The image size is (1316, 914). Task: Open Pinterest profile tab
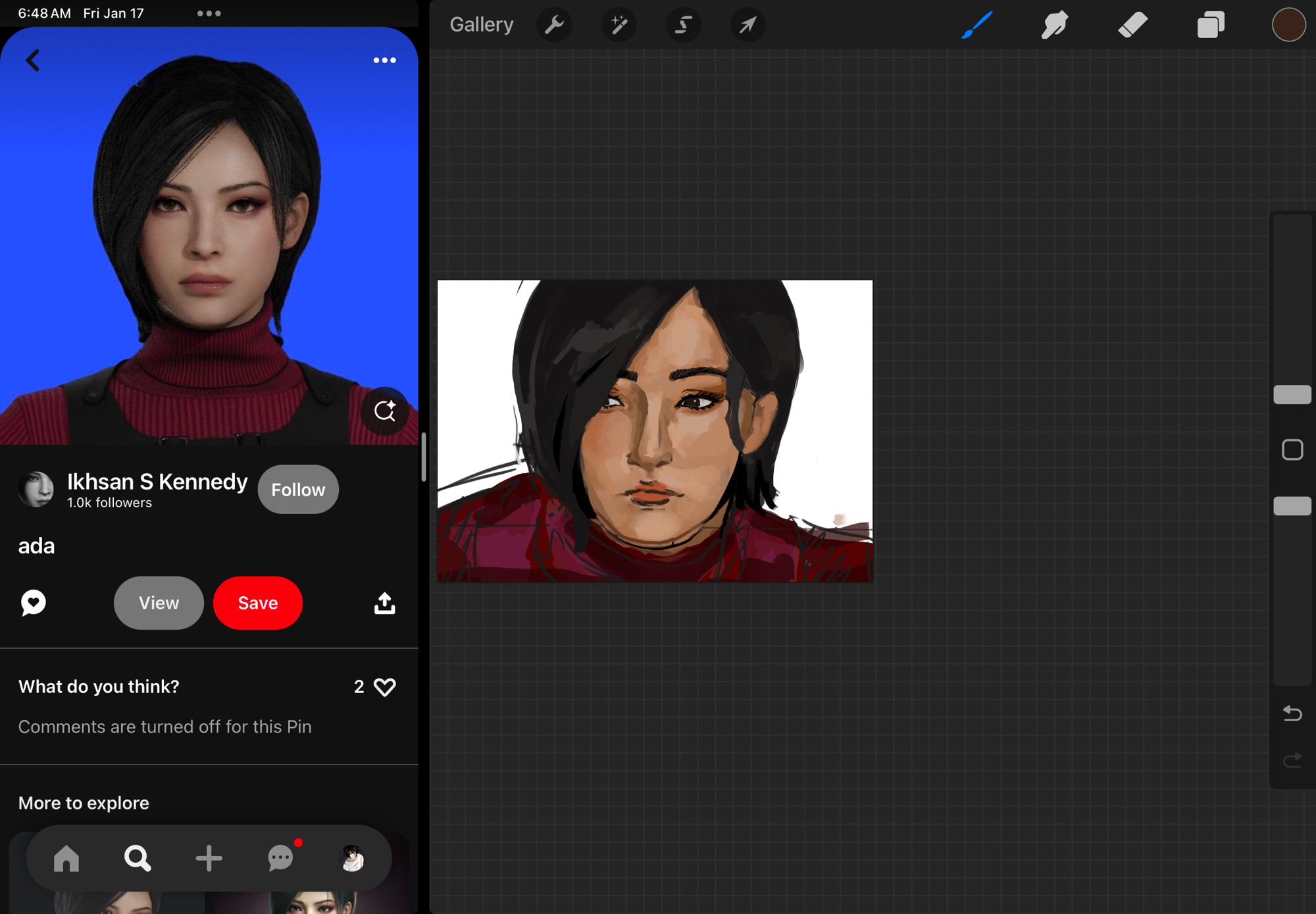(x=352, y=859)
